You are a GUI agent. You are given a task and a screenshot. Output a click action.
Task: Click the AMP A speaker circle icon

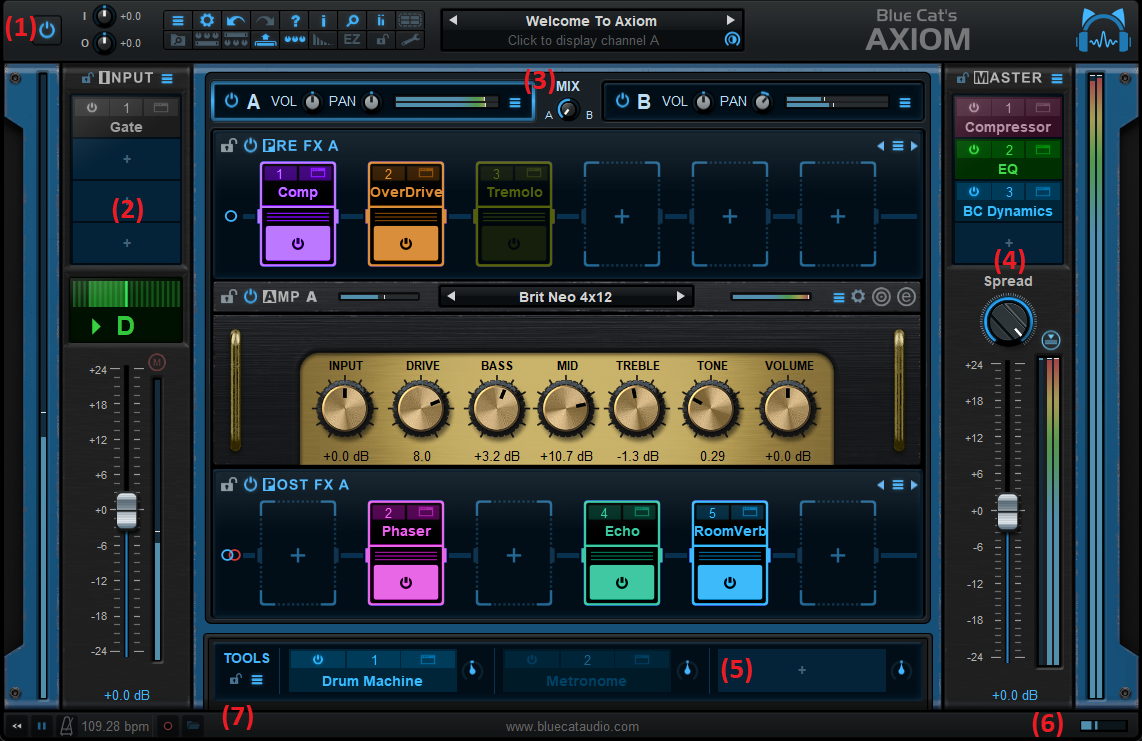point(881,297)
